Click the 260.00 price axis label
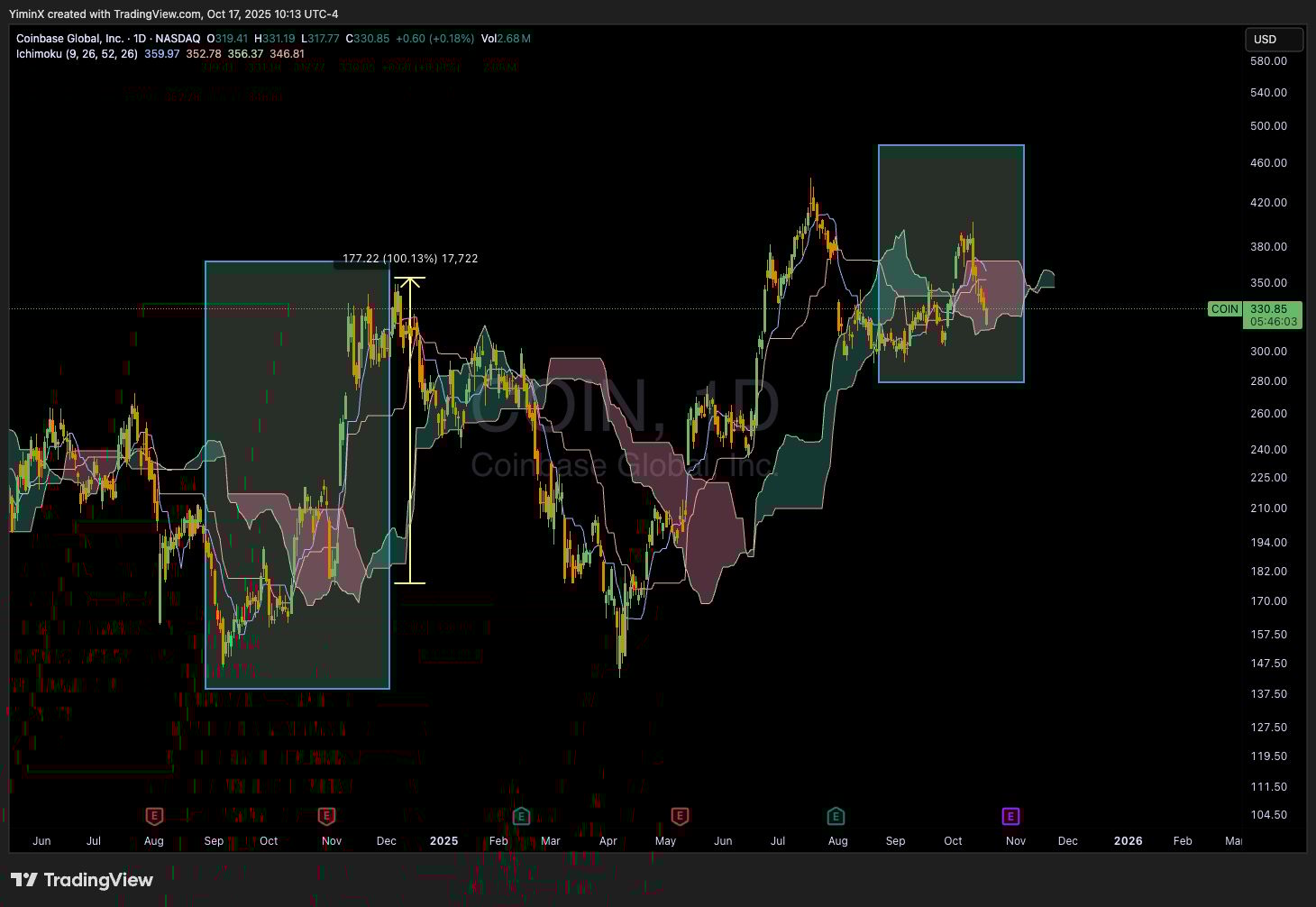The height and width of the screenshot is (907, 1316). [1268, 414]
